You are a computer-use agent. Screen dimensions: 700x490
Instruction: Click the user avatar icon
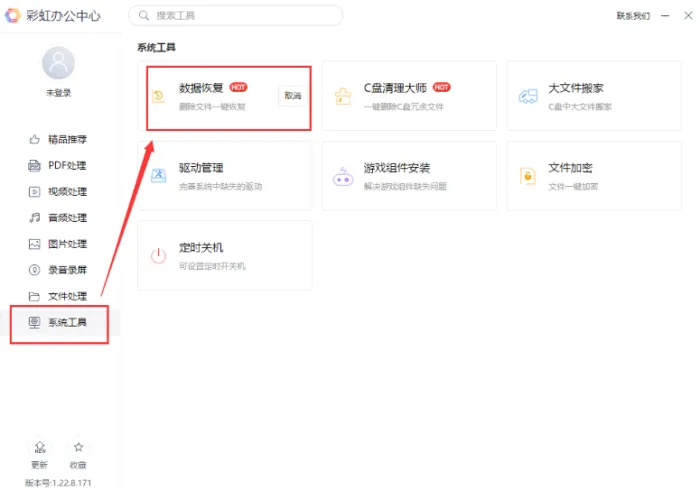click(58, 62)
